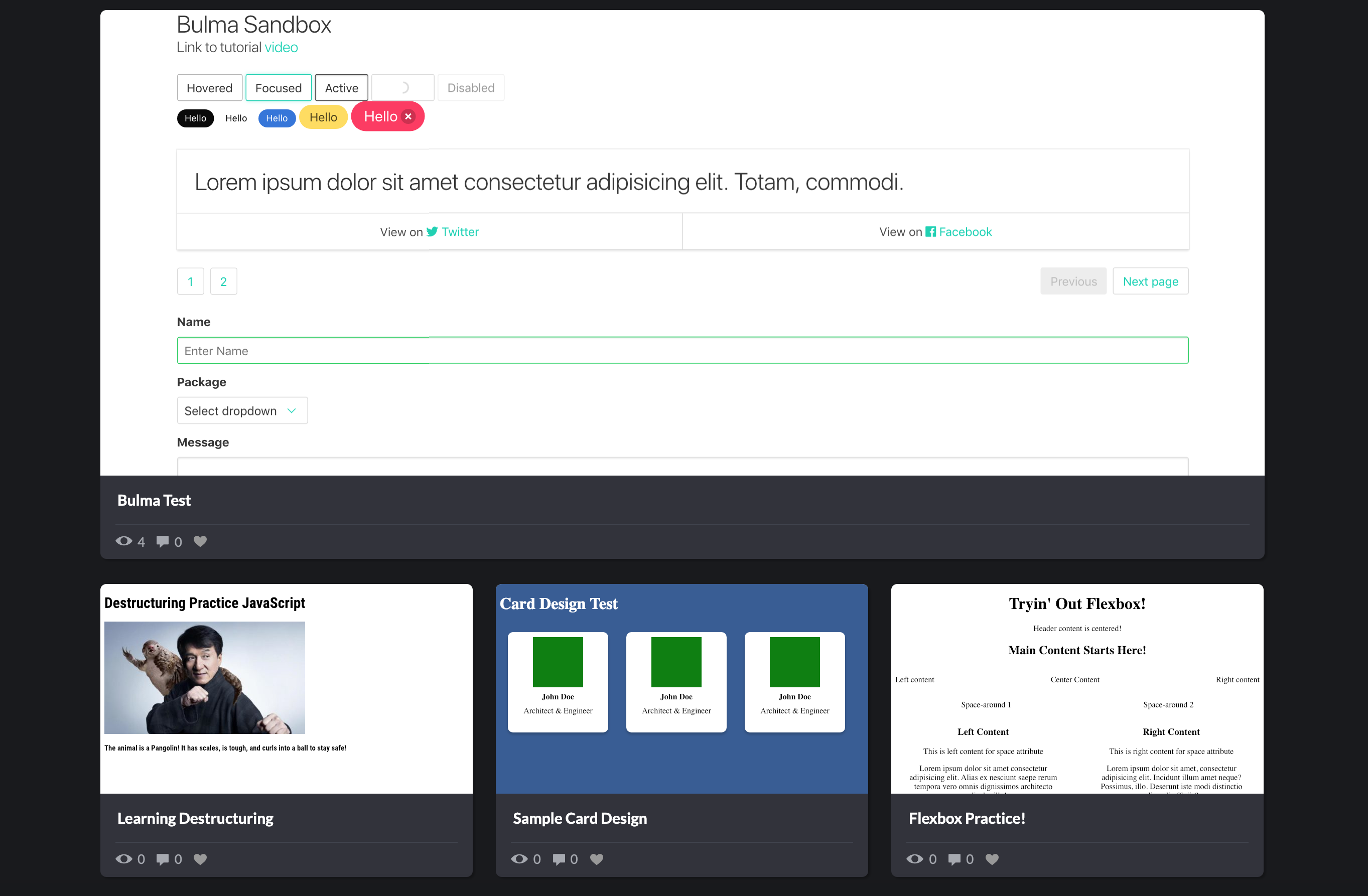Click the Twitter bird icon
The image size is (1368, 896).
coord(433,232)
